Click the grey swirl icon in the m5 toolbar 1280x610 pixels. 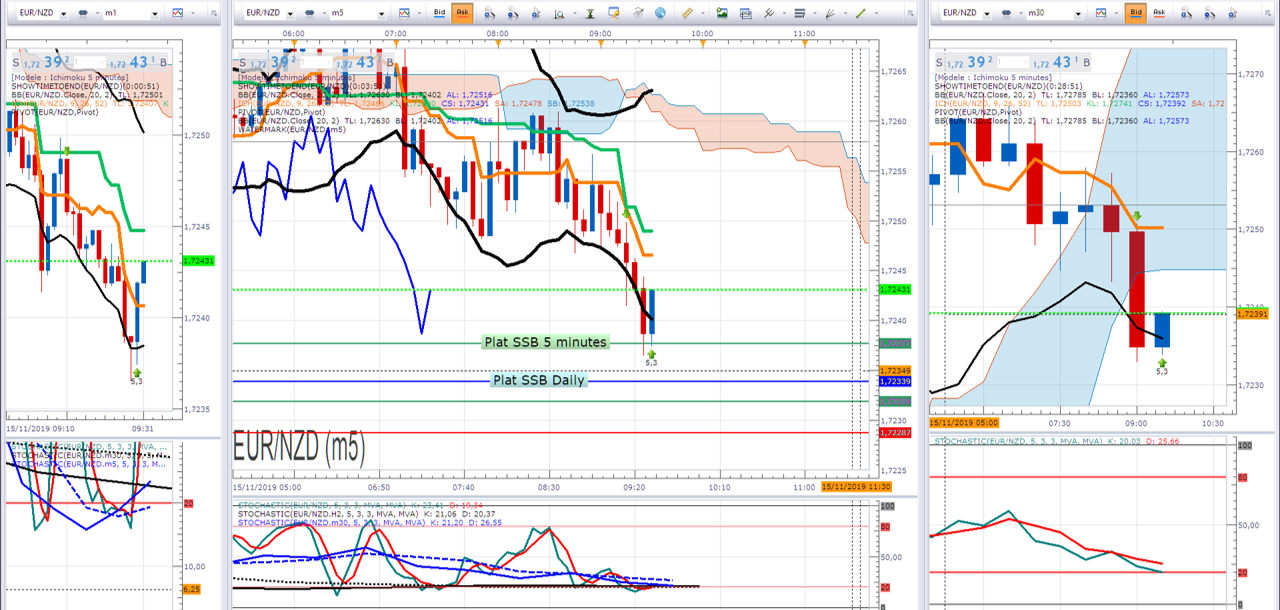click(x=638, y=13)
